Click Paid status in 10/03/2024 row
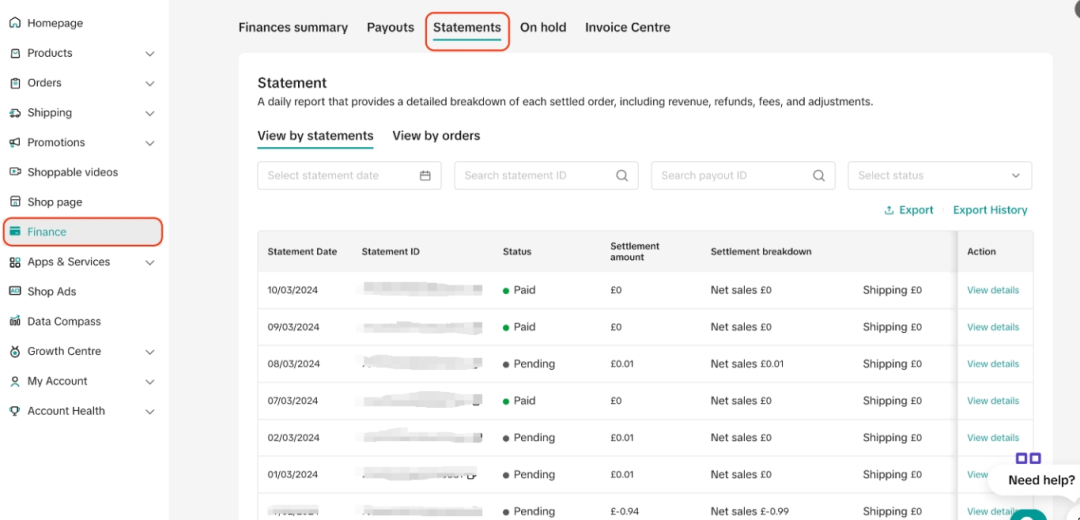1080x520 pixels. [x=519, y=290]
